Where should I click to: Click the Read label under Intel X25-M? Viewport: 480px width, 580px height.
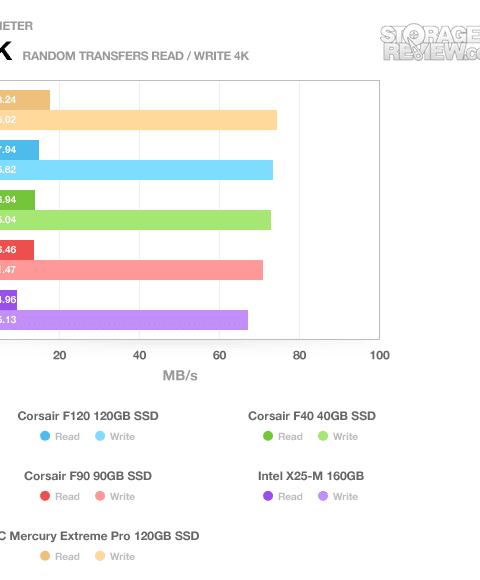click(x=290, y=496)
